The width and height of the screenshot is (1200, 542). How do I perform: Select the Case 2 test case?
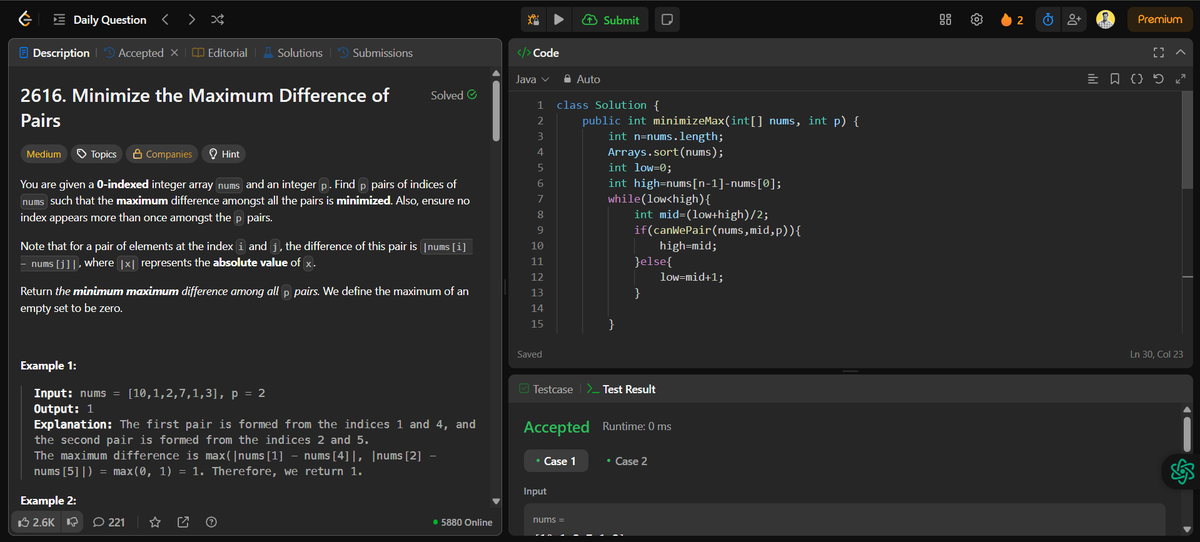[627, 461]
